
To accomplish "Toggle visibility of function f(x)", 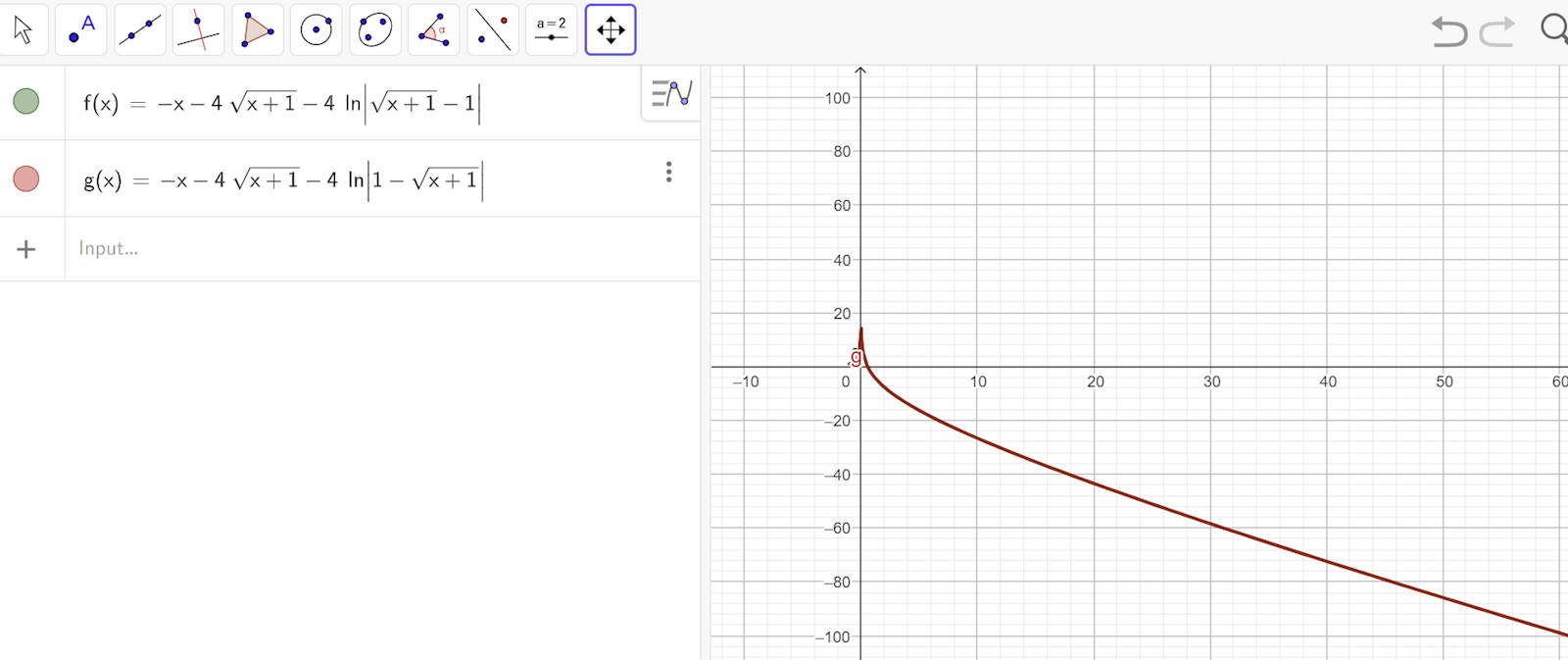I will (26, 101).
